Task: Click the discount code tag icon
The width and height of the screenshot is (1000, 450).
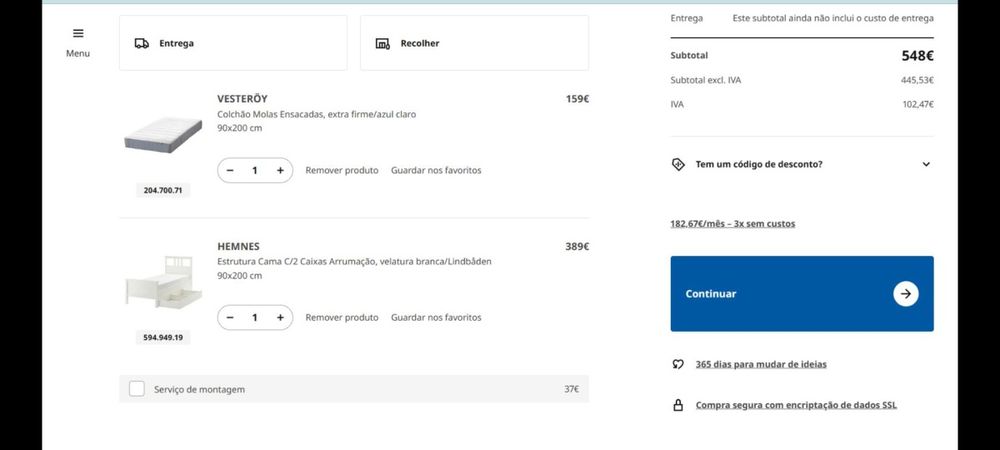Action: [679, 164]
